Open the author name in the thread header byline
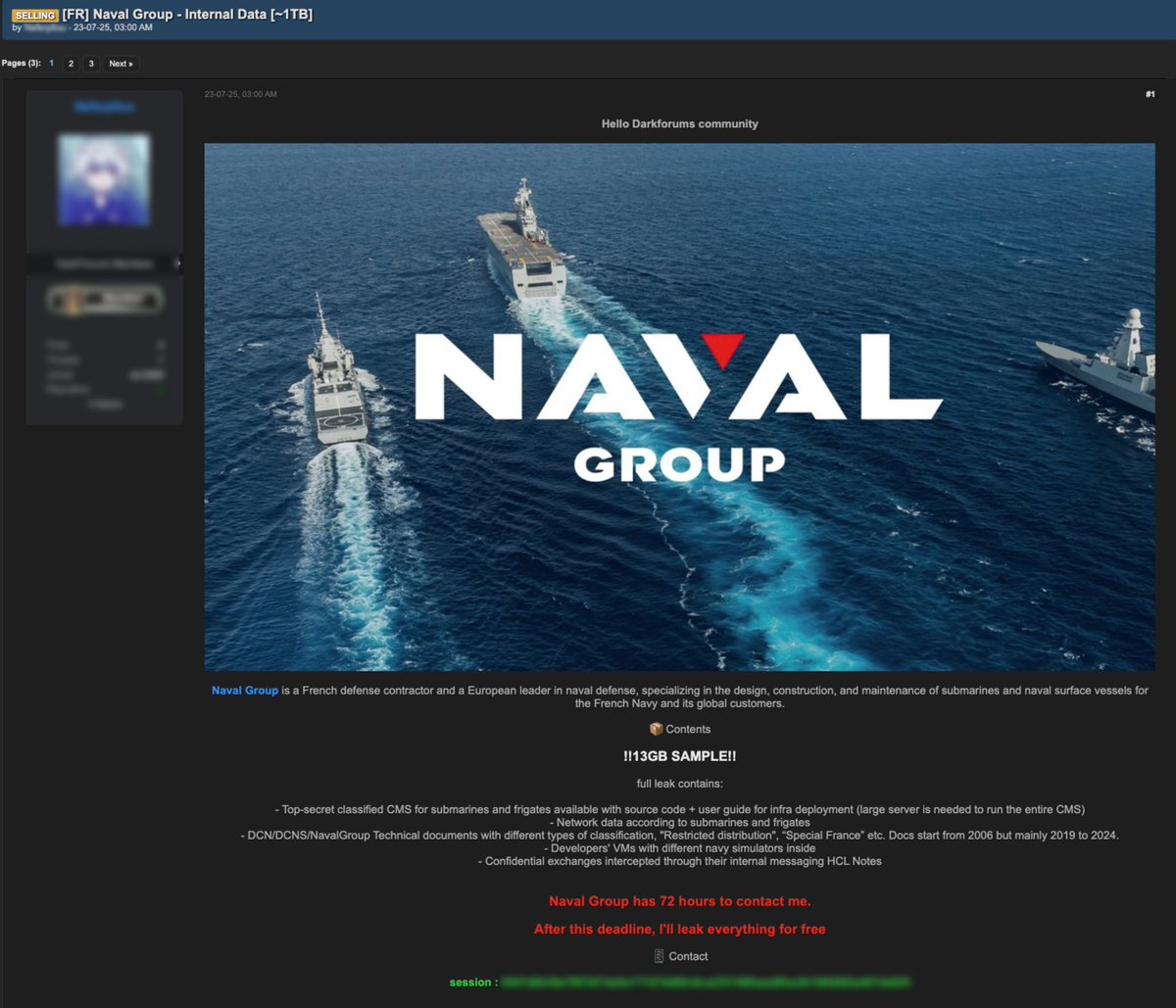Image resolution: width=1176 pixels, height=1008 pixels. (x=45, y=27)
